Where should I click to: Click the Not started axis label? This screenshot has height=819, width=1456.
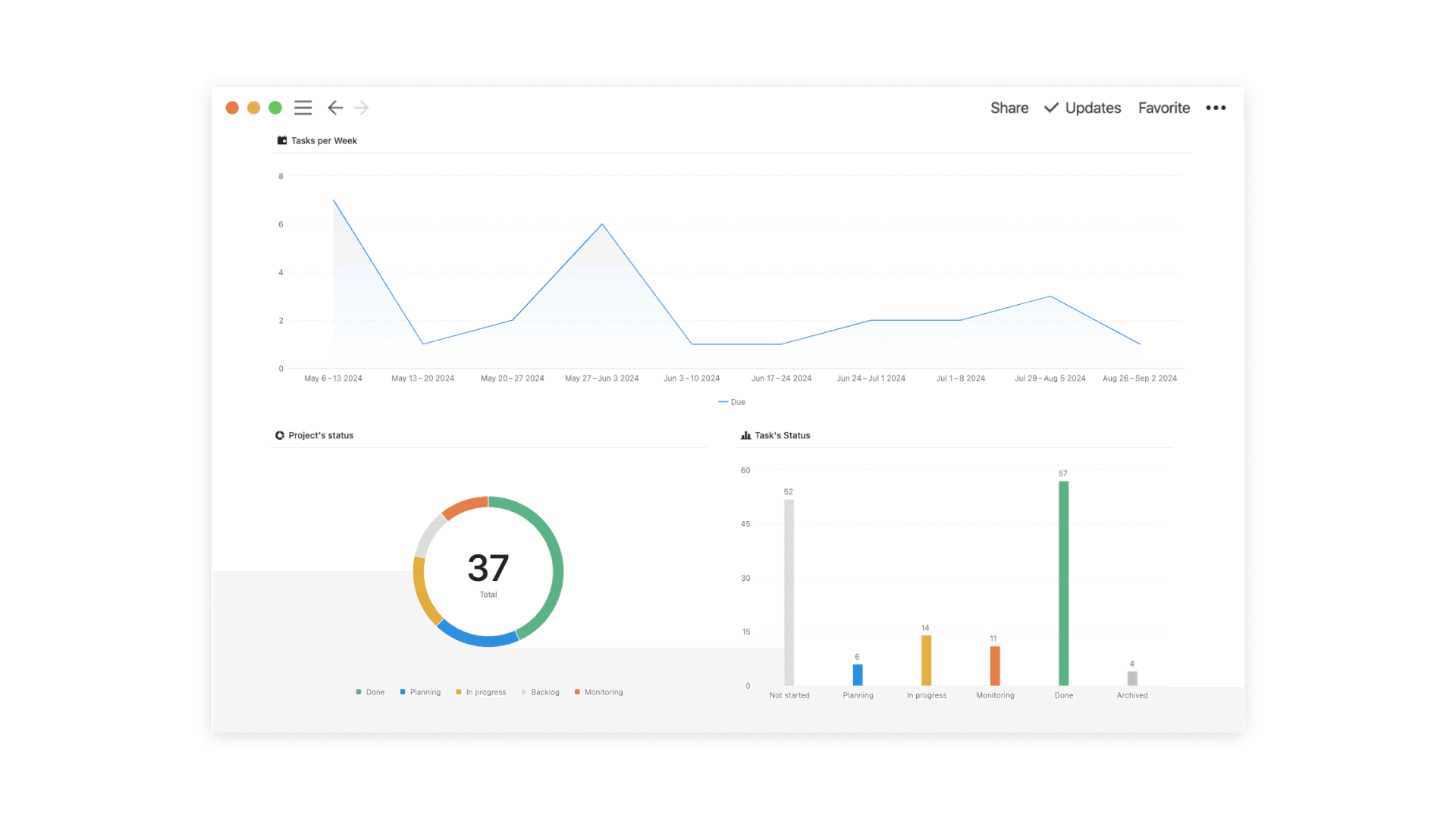click(789, 695)
